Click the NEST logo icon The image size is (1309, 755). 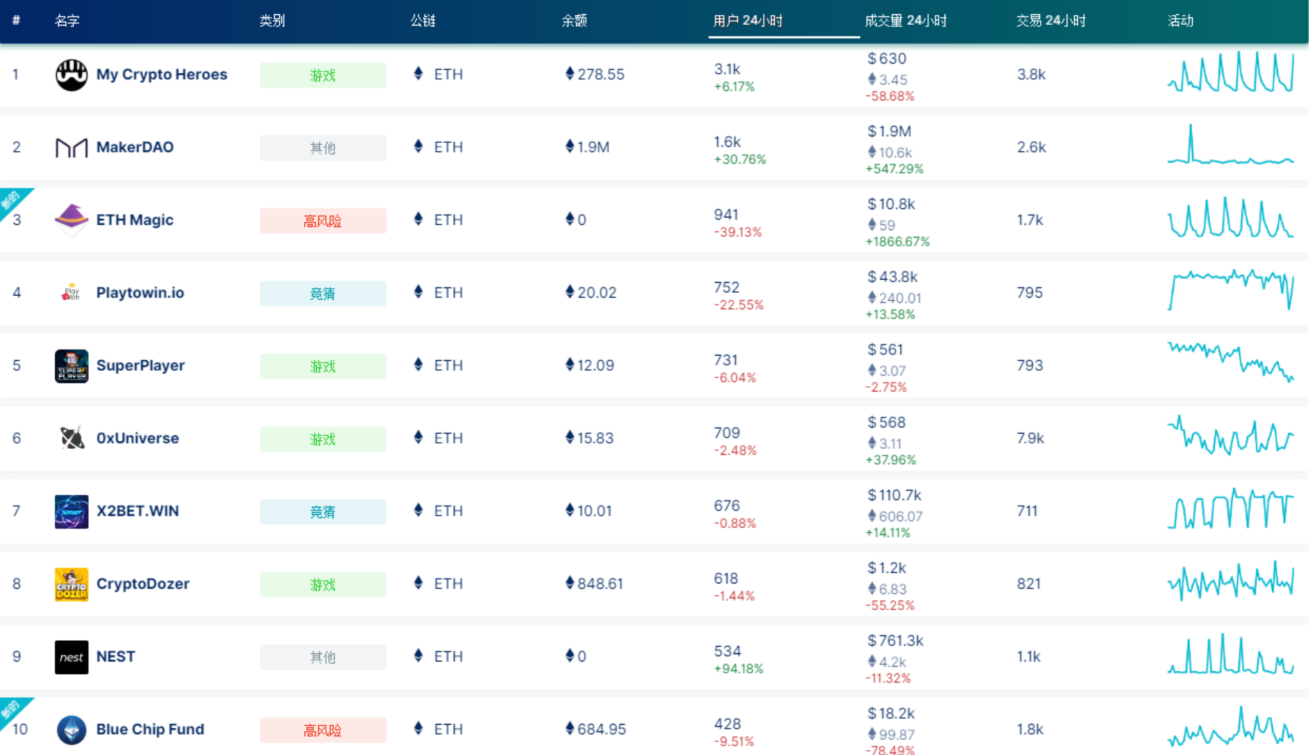(x=71, y=657)
